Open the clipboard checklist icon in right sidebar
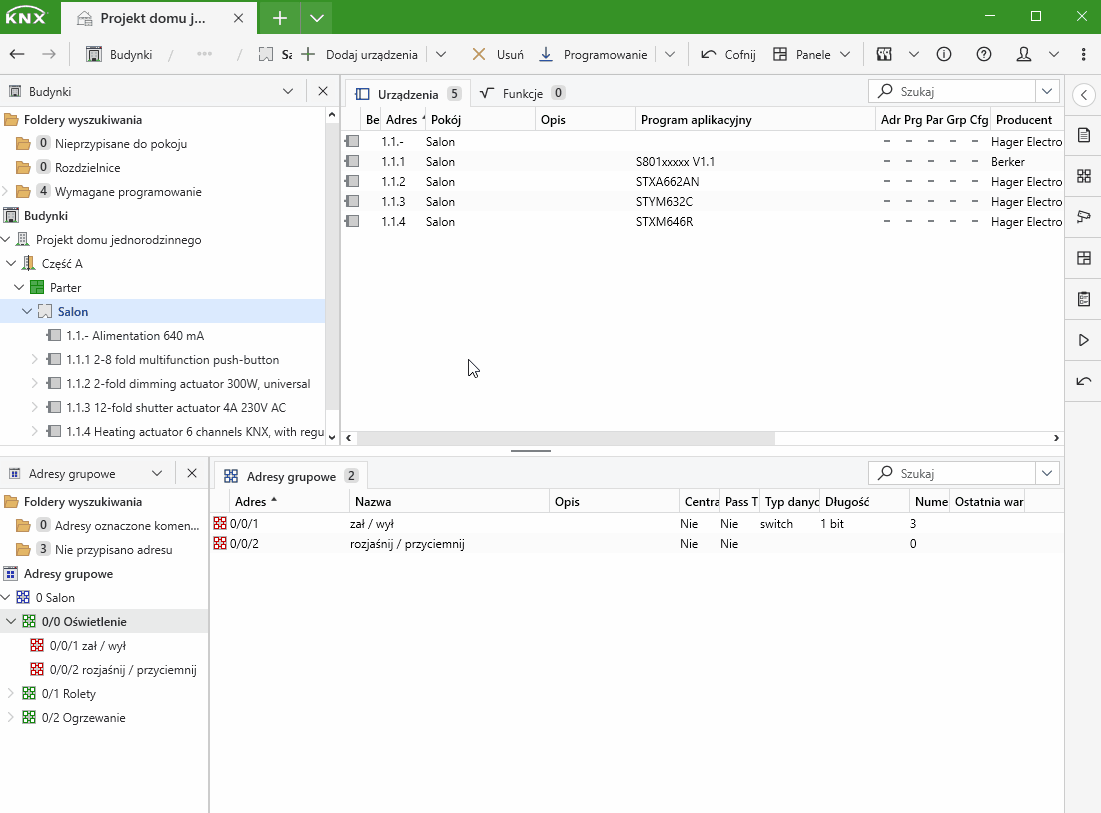The width and height of the screenshot is (1101, 813). 1083,299
